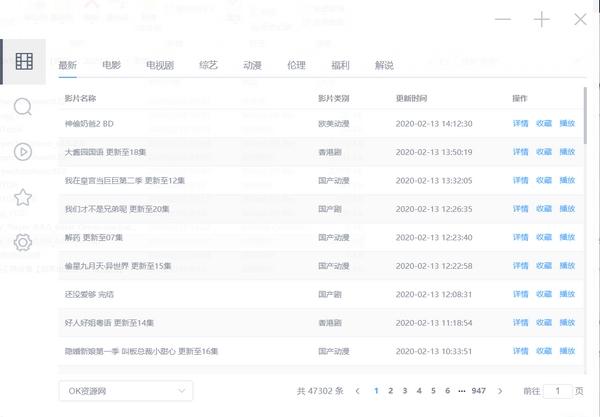Go to page 3
The height and width of the screenshot is (417, 600).
point(405,391)
